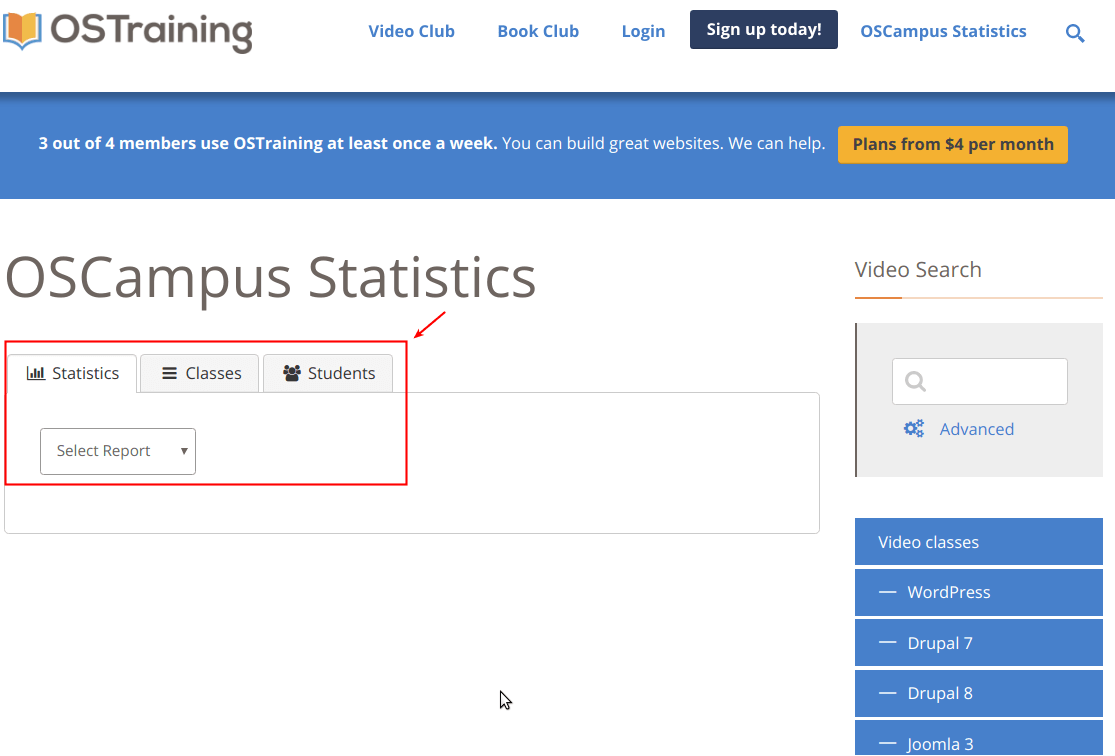Click Plans from $4 per month button
The height and width of the screenshot is (756, 1115).
coord(953,144)
